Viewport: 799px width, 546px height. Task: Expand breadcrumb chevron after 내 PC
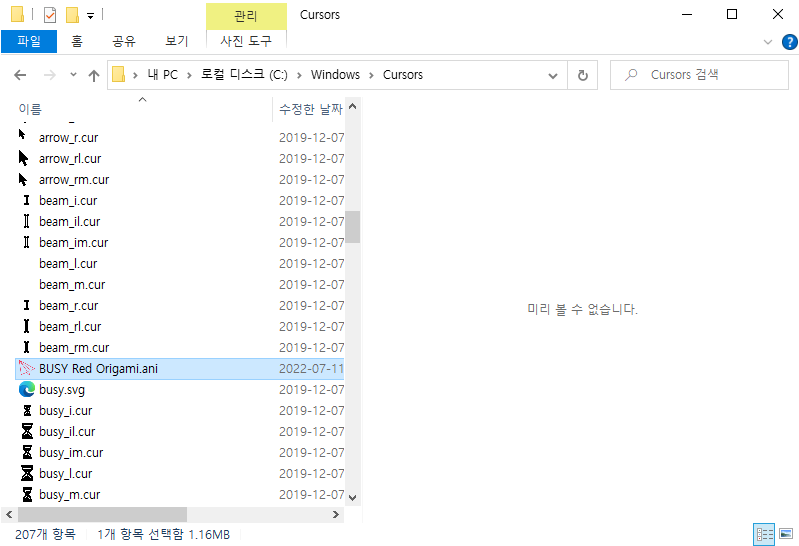point(189,75)
